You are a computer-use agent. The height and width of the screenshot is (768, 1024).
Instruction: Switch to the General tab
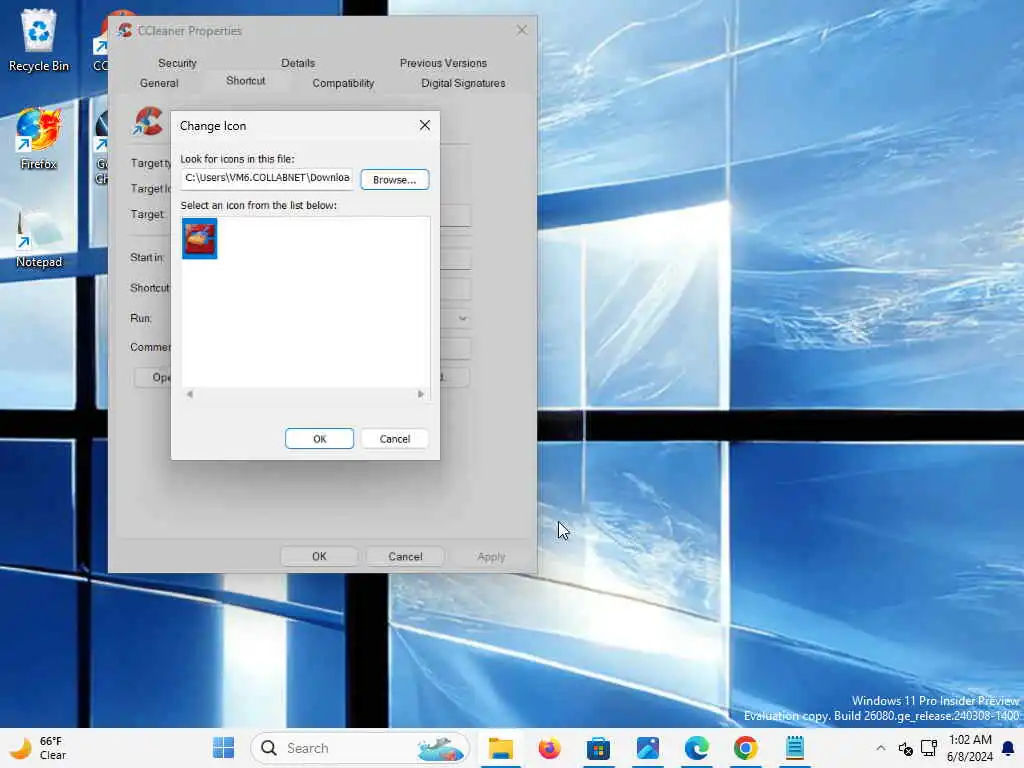coord(159,84)
